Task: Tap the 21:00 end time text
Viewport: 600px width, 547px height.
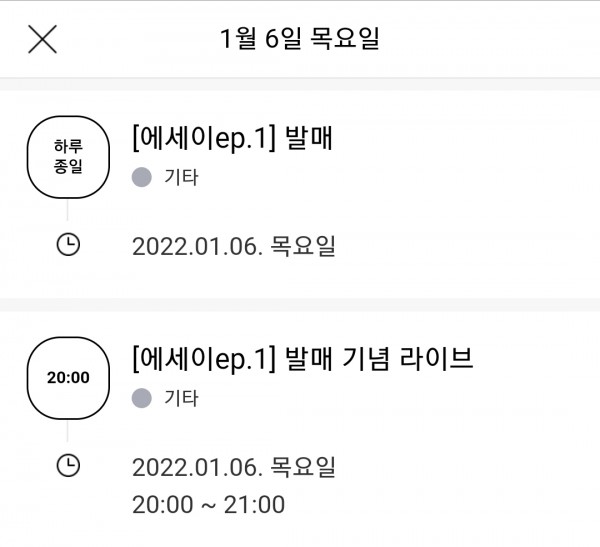Action: (x=254, y=504)
